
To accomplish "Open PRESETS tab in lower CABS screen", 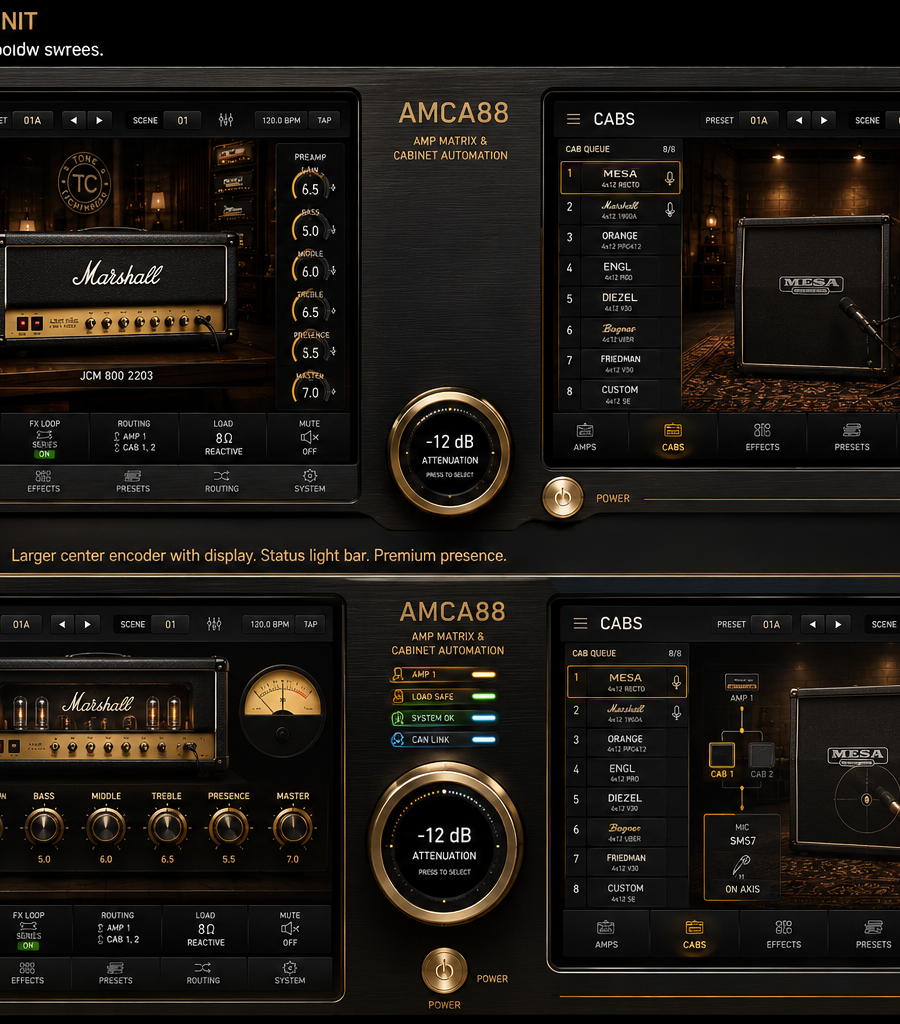I will pyautogui.click(x=873, y=935).
